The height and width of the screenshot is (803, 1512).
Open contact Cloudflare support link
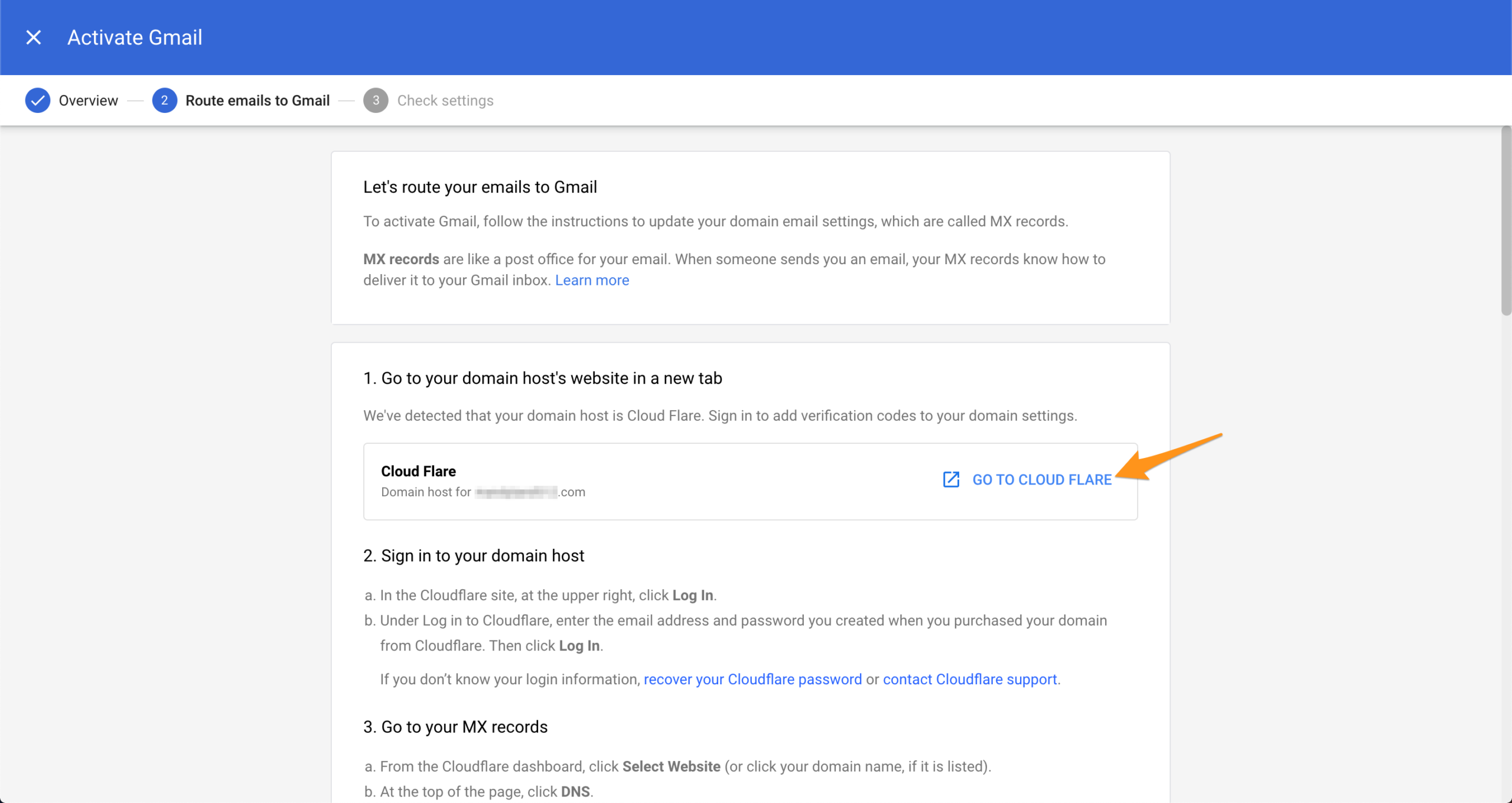(970, 679)
